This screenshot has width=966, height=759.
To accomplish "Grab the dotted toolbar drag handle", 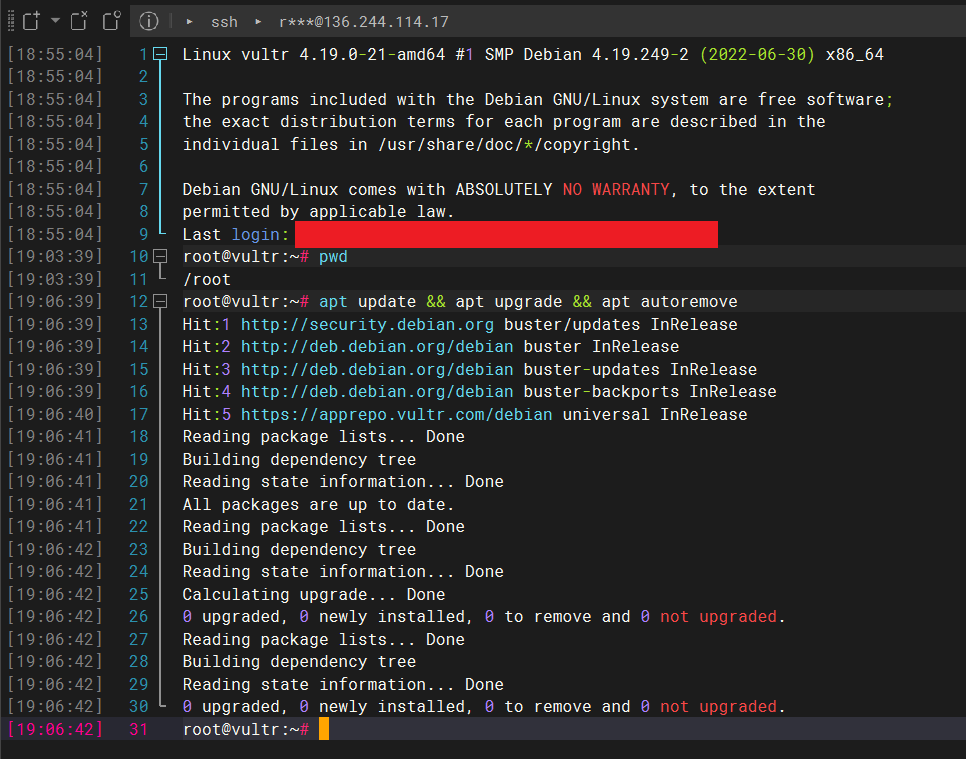I will click(x=10, y=21).
